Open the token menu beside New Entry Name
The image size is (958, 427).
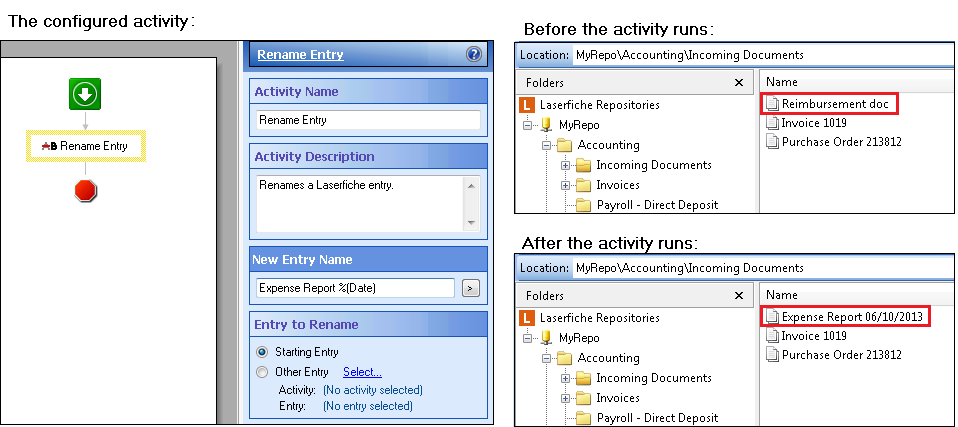[470, 288]
